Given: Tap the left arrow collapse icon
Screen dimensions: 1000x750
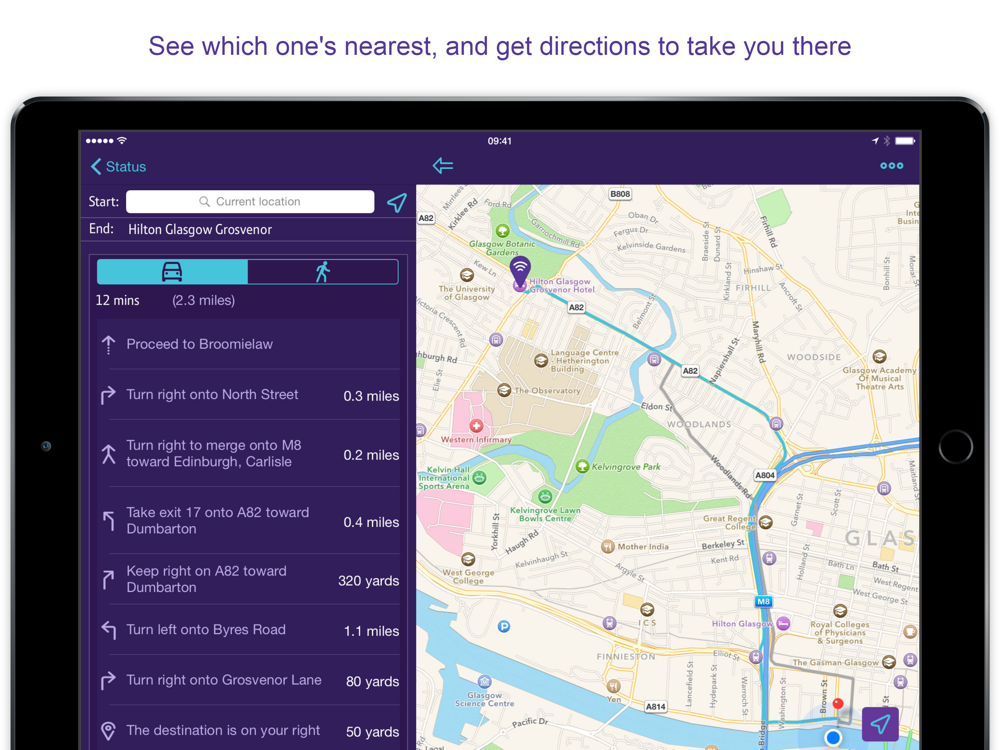Looking at the screenshot, I should click(x=443, y=166).
